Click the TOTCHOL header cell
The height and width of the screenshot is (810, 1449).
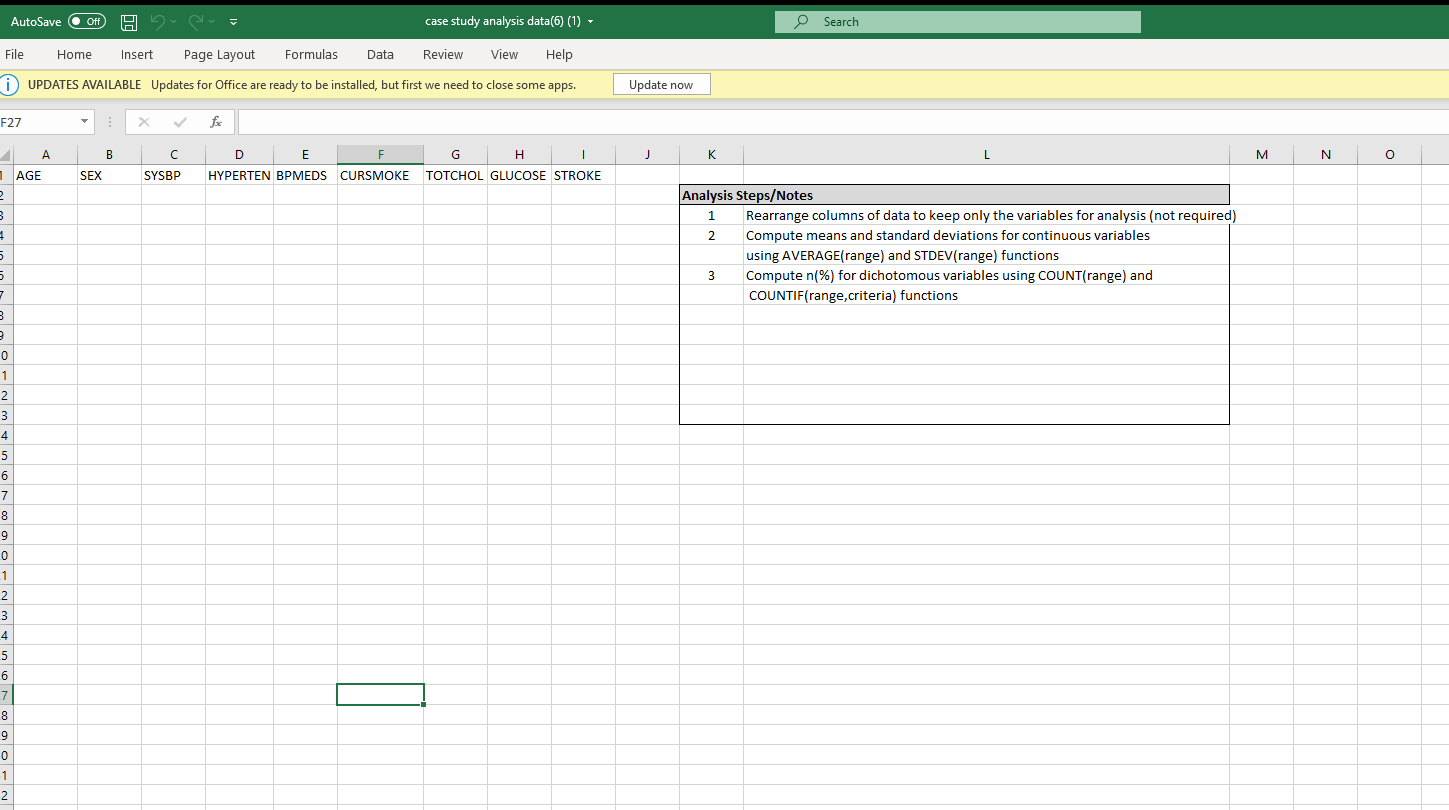pyautogui.click(x=455, y=175)
